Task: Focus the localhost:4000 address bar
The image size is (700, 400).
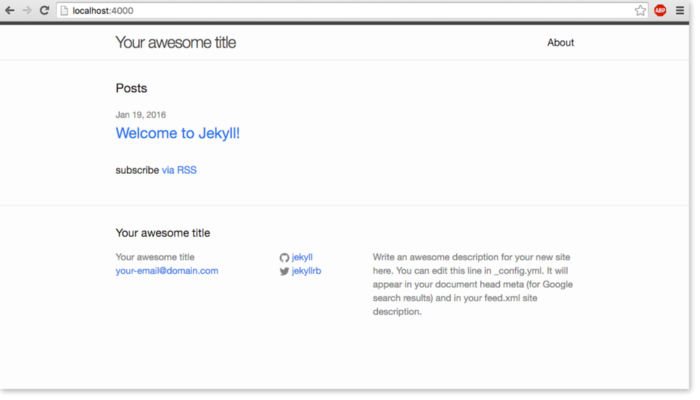Action: pos(352,11)
